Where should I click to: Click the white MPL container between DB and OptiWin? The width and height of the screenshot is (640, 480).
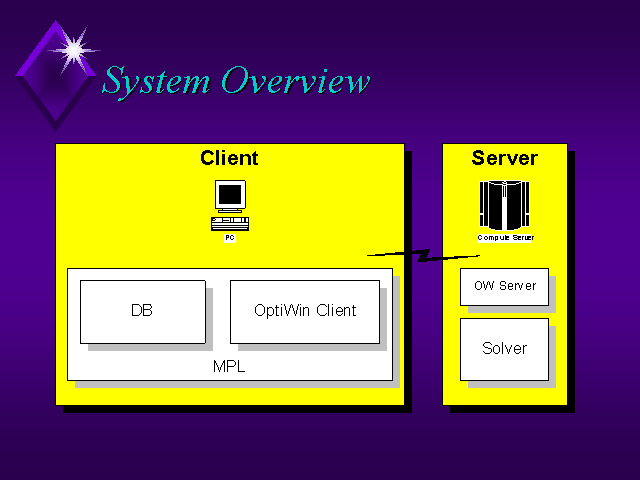[x=218, y=311]
